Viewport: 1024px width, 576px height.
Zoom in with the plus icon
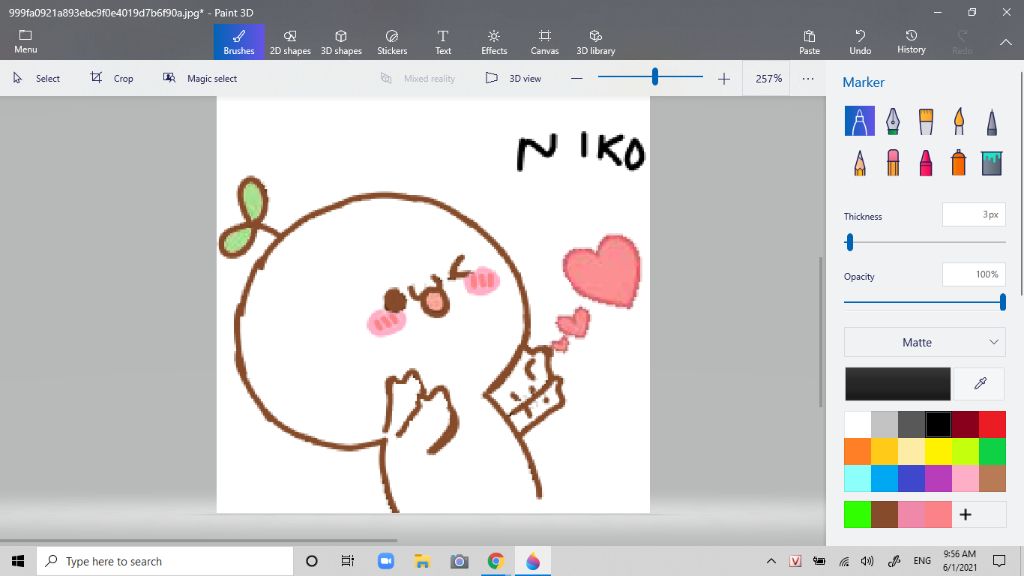(724, 79)
